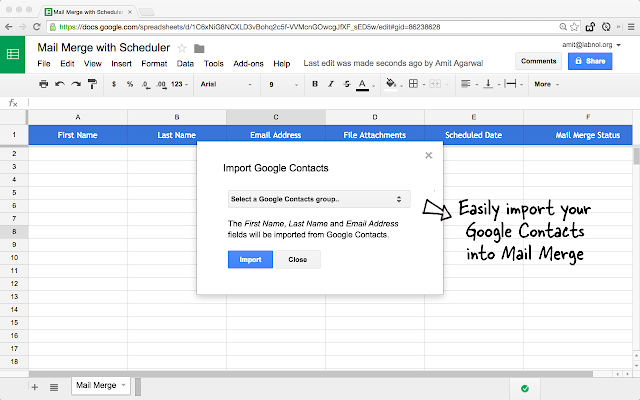Increase decimal places
Viewport: 640px width, 400px height.
161,84
